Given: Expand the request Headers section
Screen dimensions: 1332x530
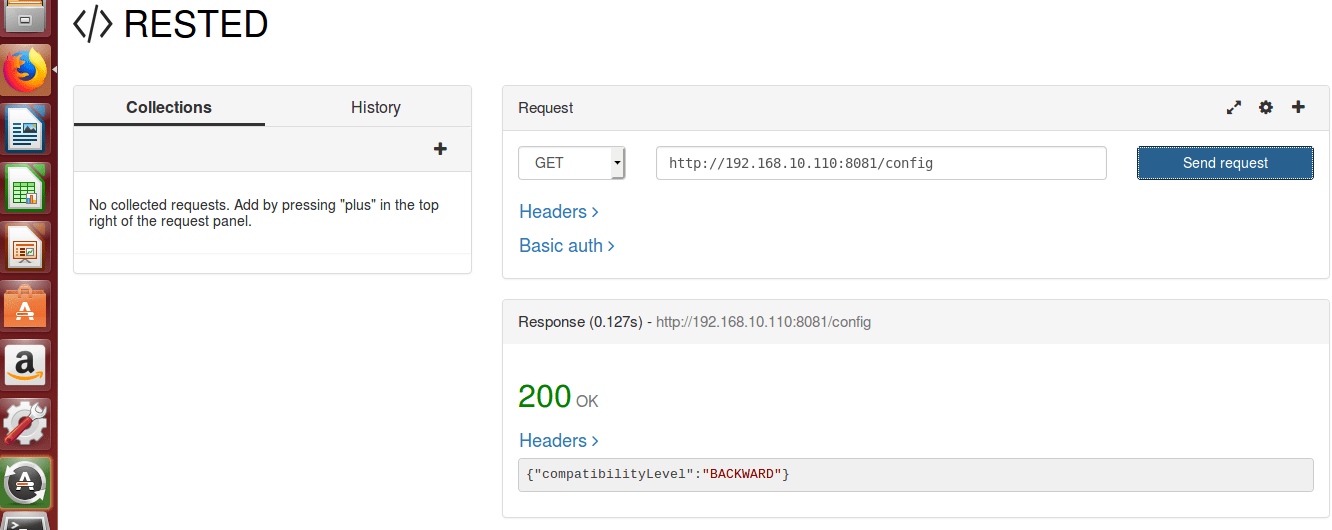Looking at the screenshot, I should point(559,211).
